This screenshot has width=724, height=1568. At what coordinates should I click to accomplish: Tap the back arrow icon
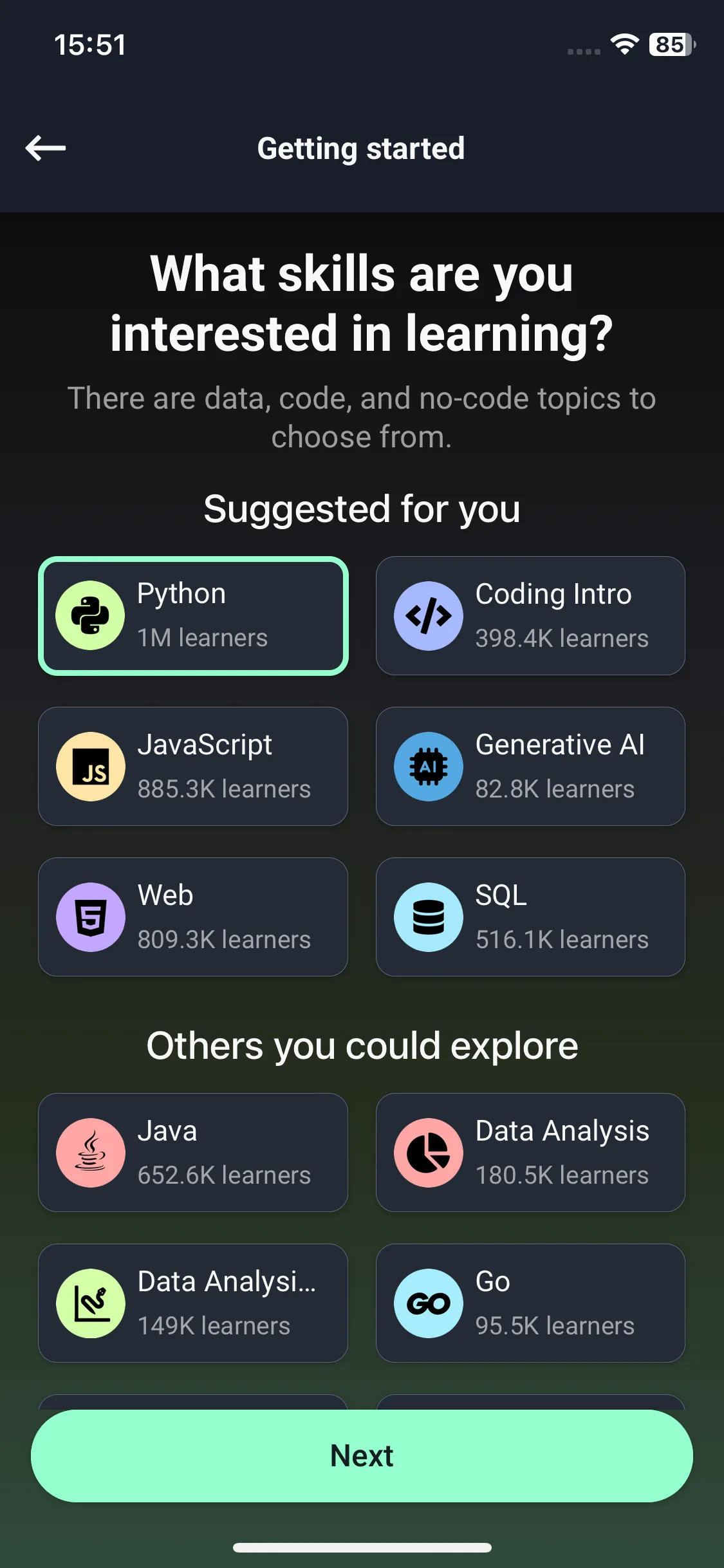46,148
